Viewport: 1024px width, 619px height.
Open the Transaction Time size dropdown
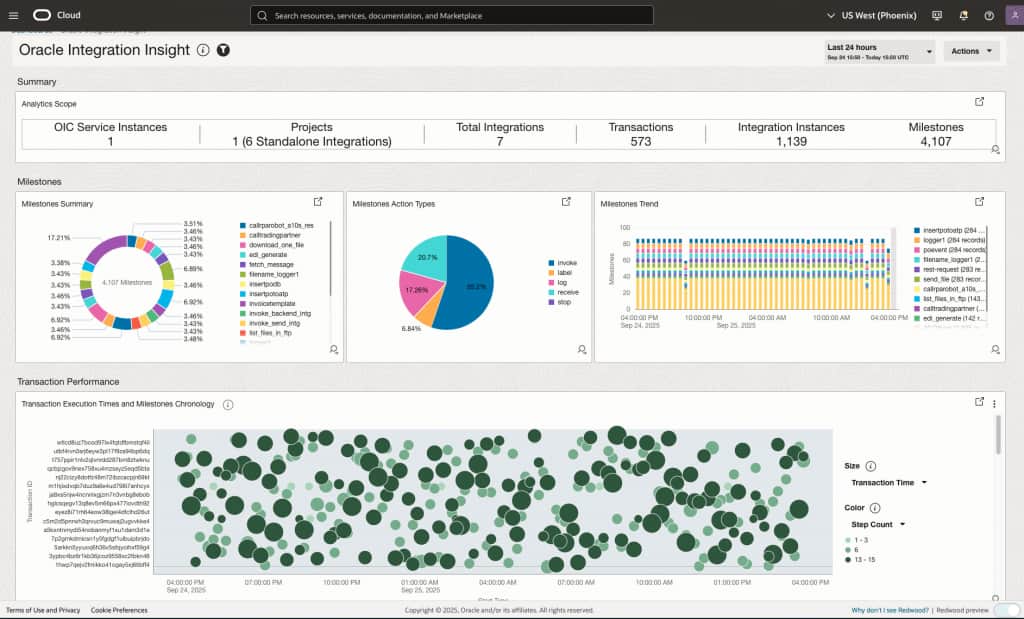click(889, 483)
